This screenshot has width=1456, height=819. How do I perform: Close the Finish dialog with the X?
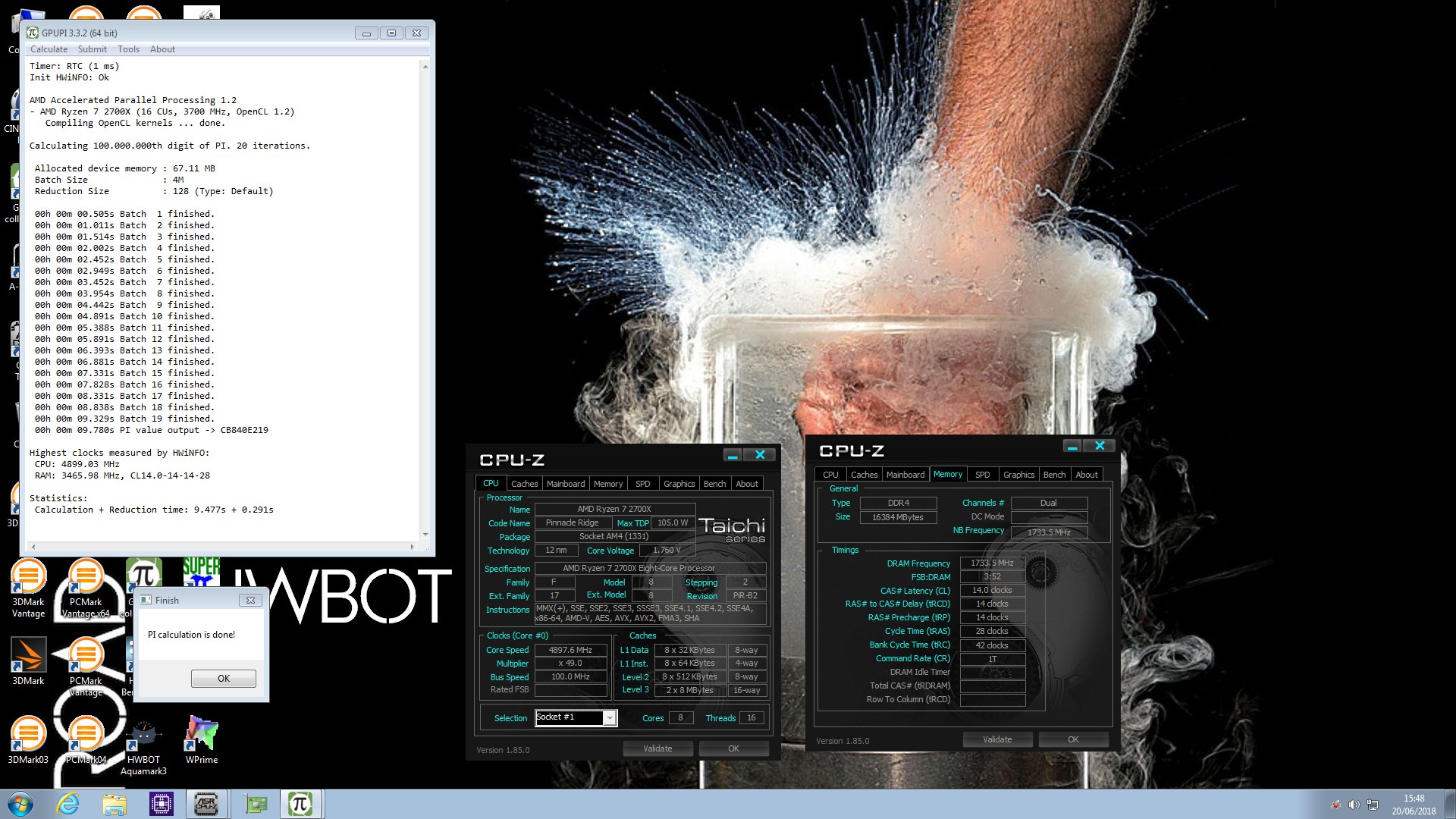point(250,600)
